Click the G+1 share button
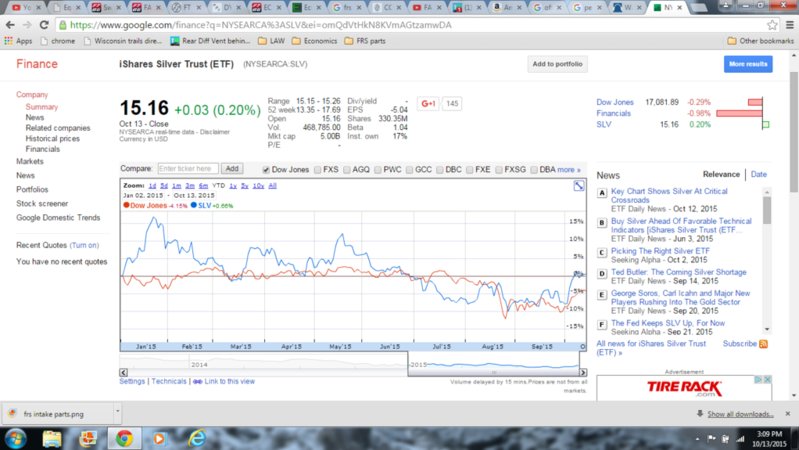The height and width of the screenshot is (450, 799). click(x=428, y=103)
